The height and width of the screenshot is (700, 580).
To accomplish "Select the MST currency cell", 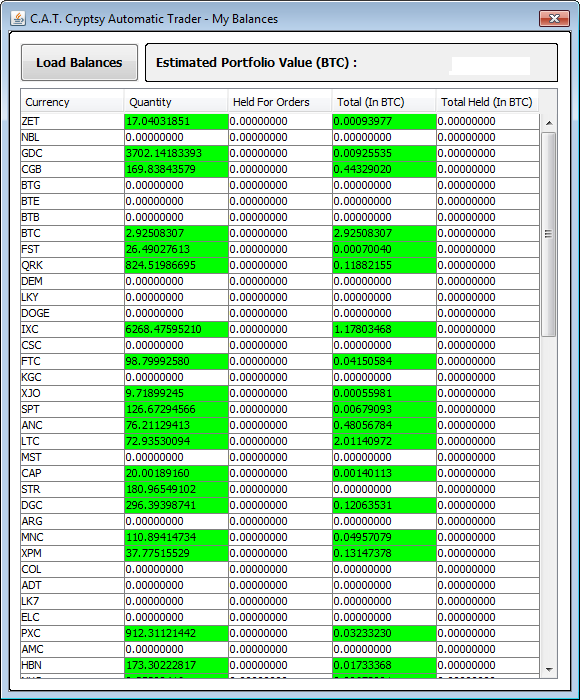I will coord(72,458).
